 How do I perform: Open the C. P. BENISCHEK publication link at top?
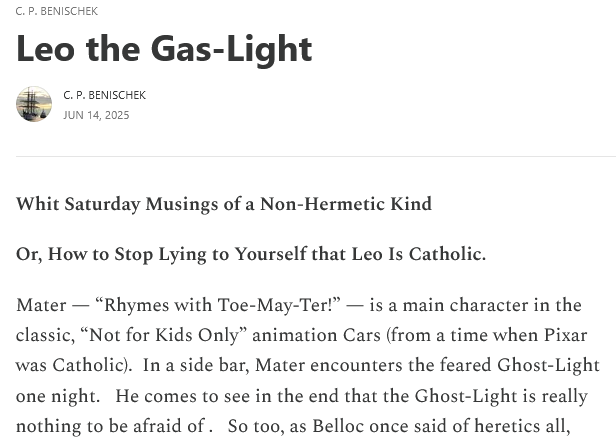coord(57,11)
